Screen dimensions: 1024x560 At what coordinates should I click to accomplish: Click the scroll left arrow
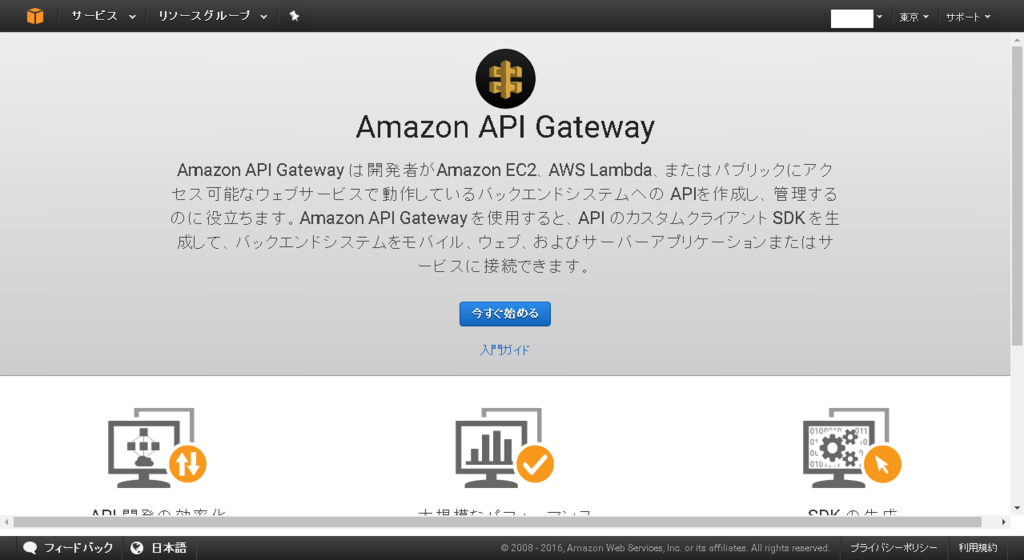tap(7, 521)
